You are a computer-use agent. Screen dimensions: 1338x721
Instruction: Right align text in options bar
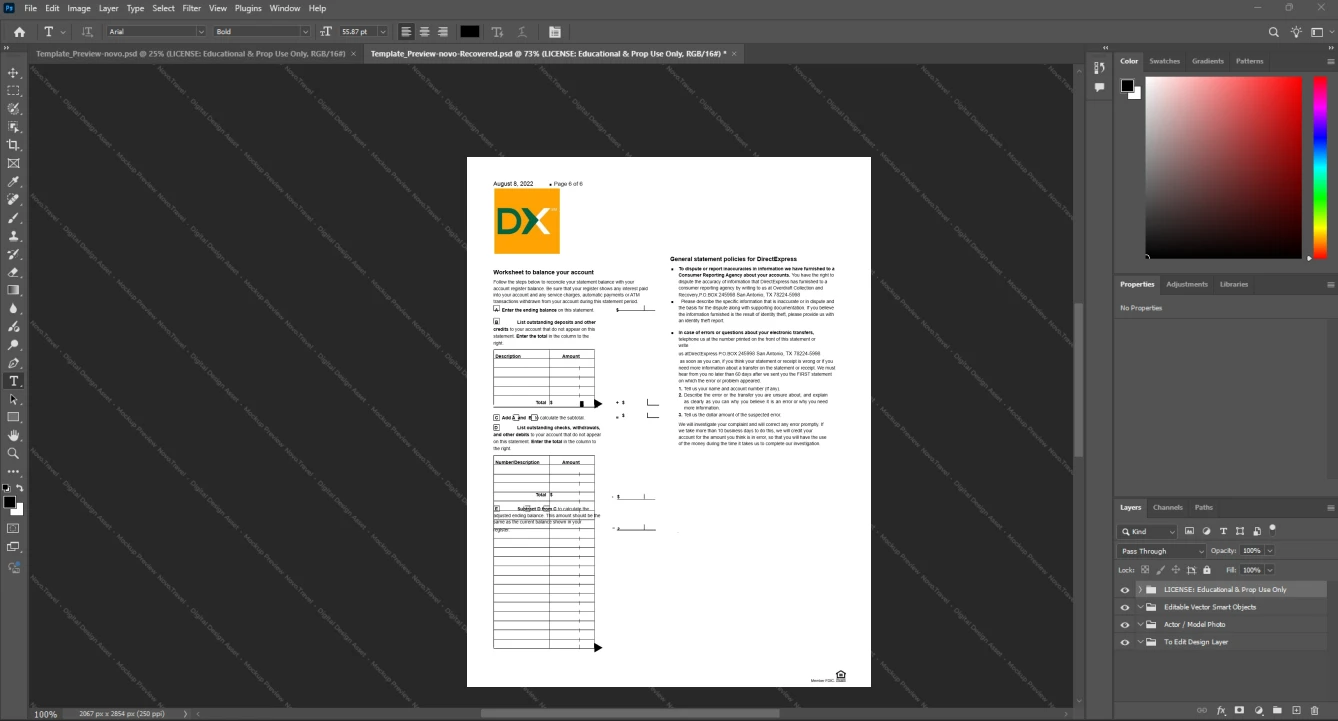point(442,32)
